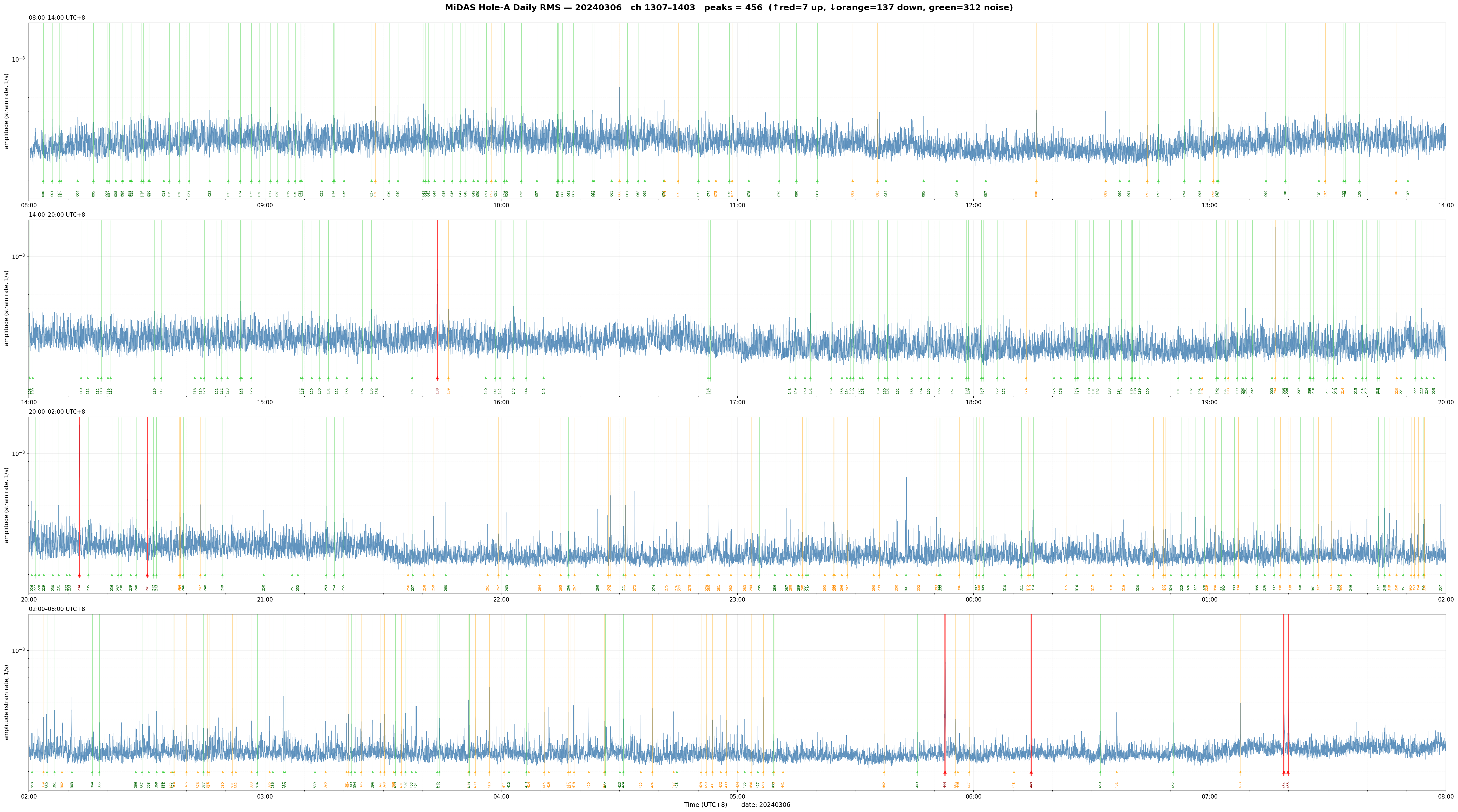Click the 07:00 time tick label
The width and height of the screenshot is (1458, 812).
click(x=1210, y=796)
